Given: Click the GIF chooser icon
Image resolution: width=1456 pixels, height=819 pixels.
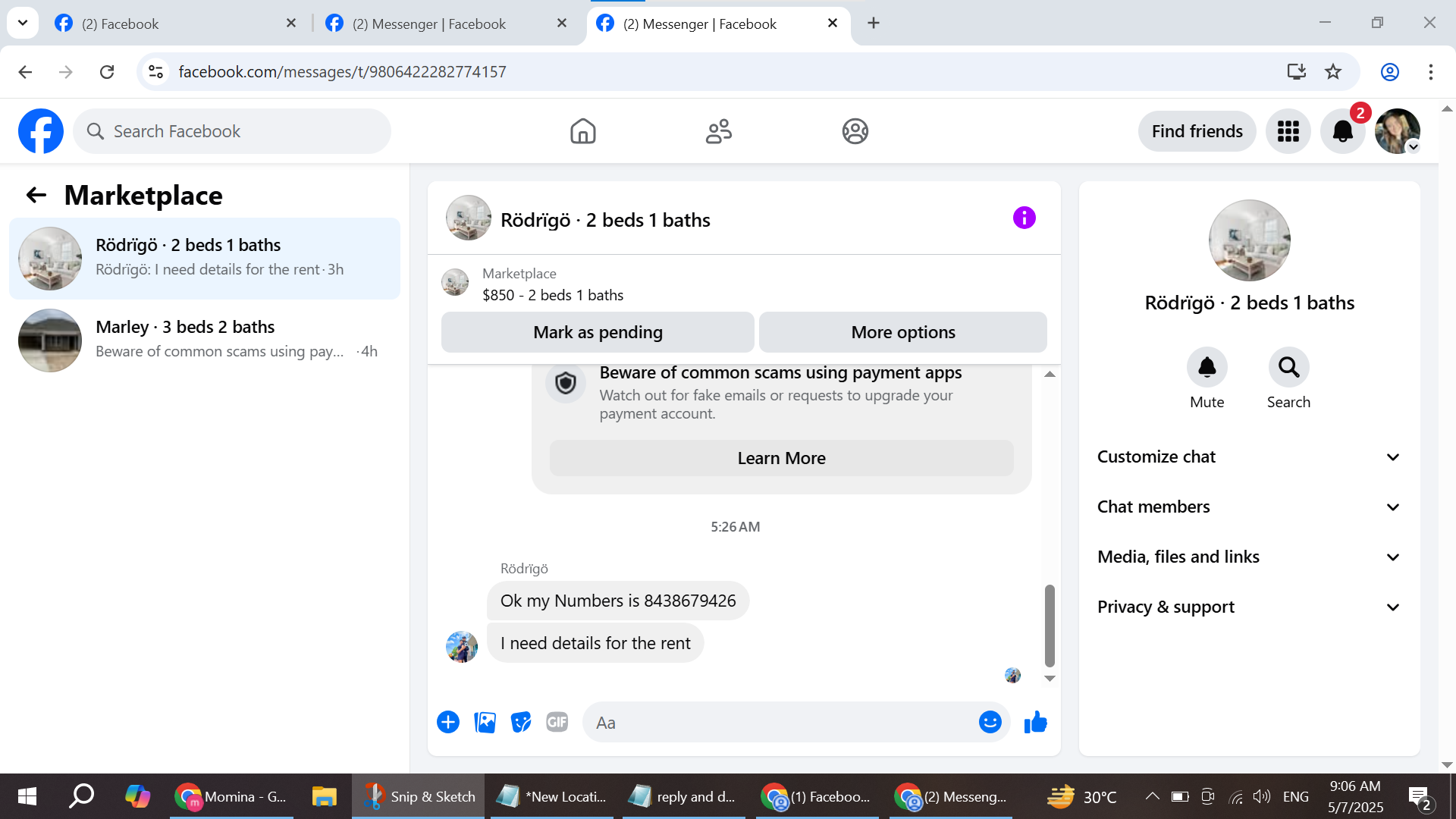Looking at the screenshot, I should point(557,723).
